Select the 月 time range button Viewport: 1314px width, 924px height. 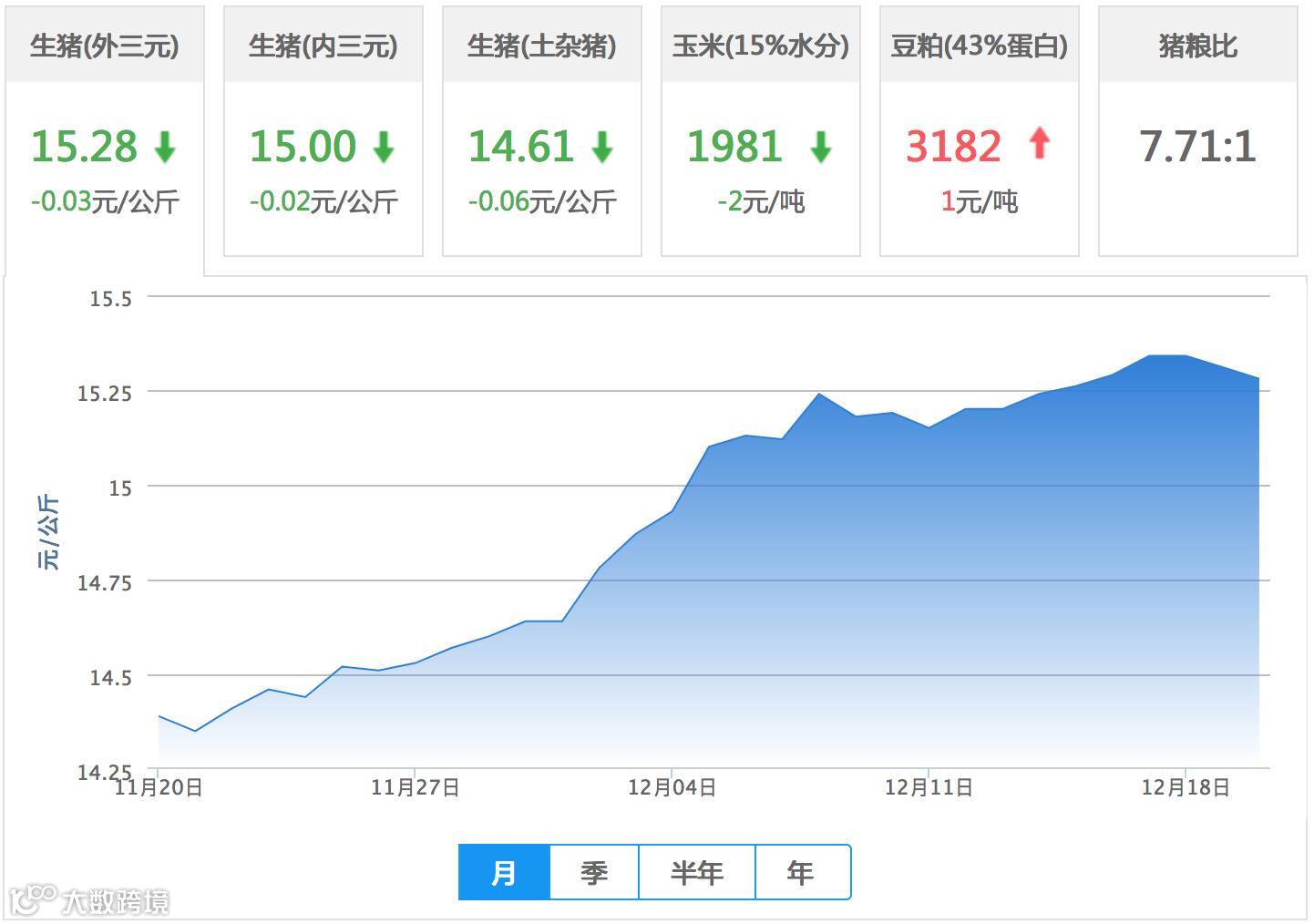pyautogui.click(x=504, y=872)
